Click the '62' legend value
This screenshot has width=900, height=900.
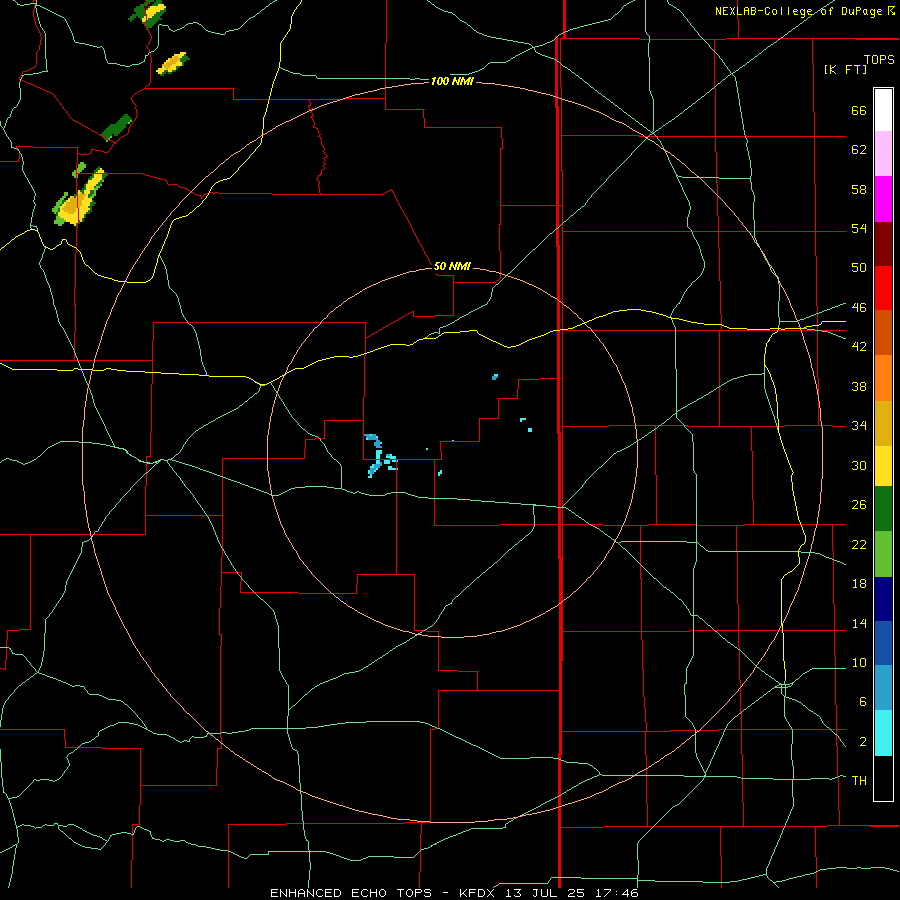pos(859,150)
